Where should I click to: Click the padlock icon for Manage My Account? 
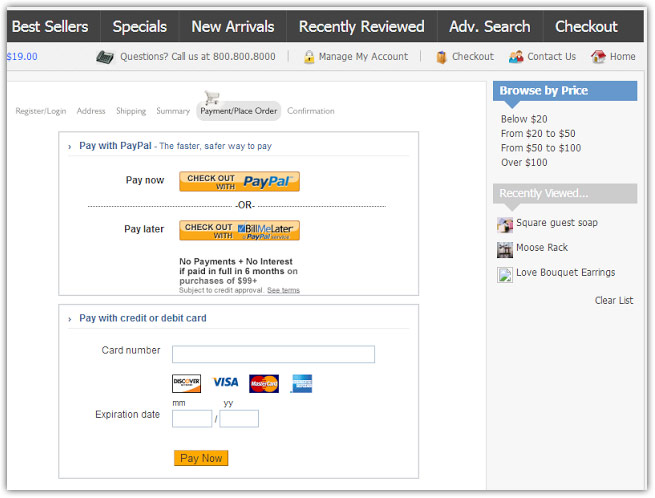click(309, 57)
